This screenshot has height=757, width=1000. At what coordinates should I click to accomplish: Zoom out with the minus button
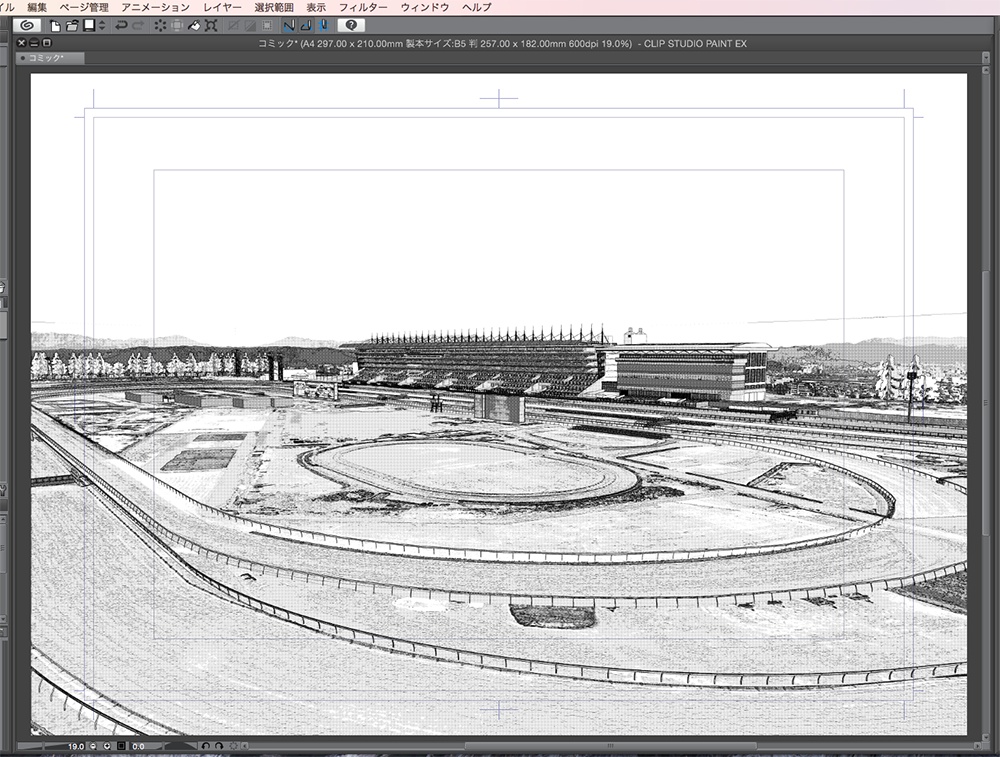click(x=93, y=746)
